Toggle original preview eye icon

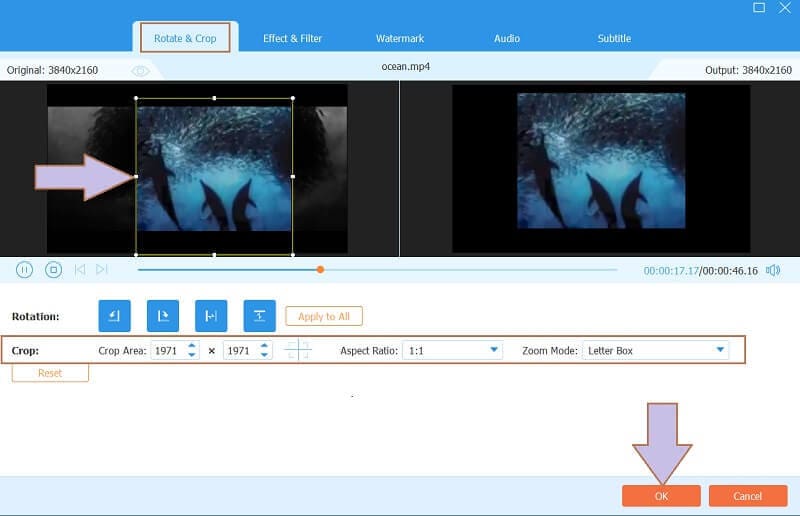click(x=140, y=71)
